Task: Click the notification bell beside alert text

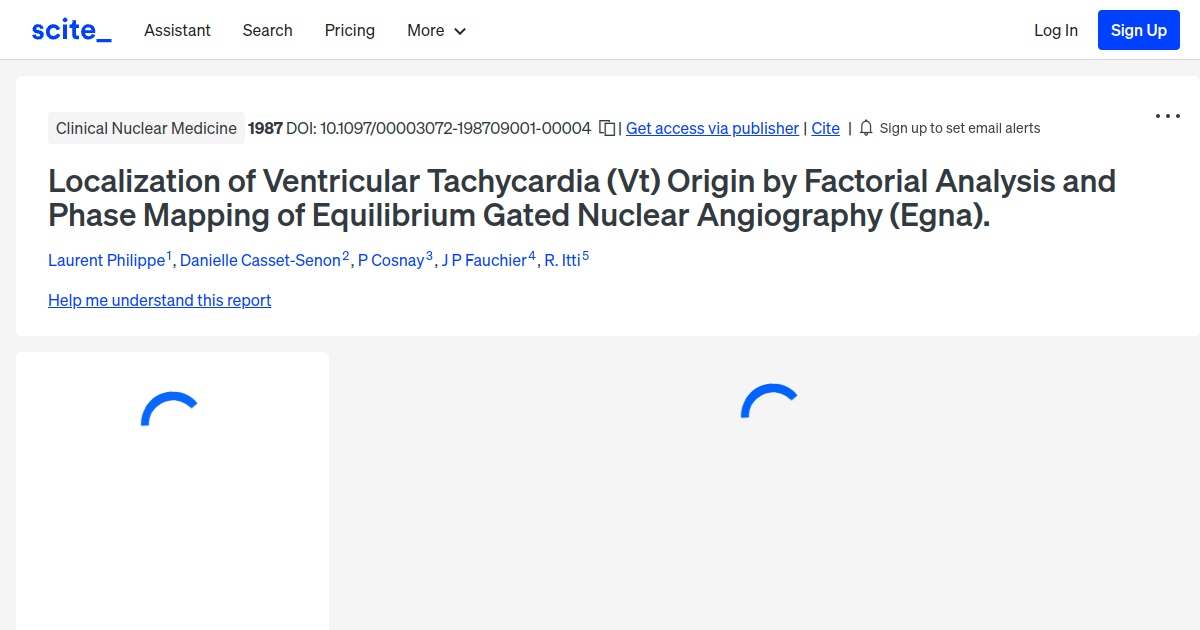Action: (x=866, y=128)
